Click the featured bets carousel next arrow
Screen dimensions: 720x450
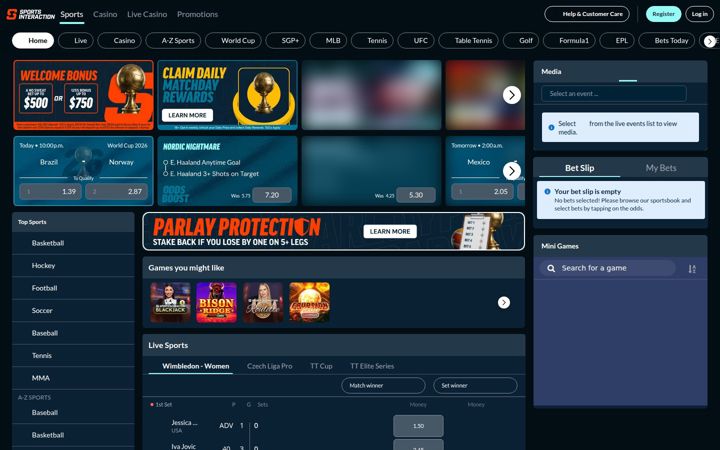[512, 171]
